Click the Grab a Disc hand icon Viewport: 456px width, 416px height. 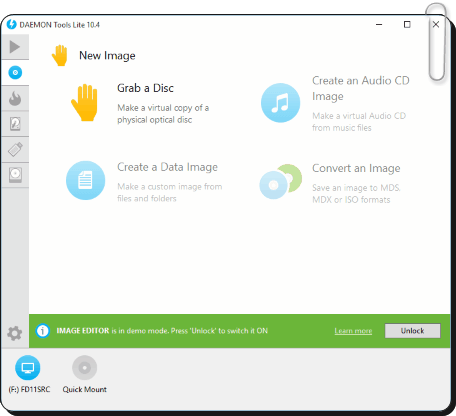85,103
